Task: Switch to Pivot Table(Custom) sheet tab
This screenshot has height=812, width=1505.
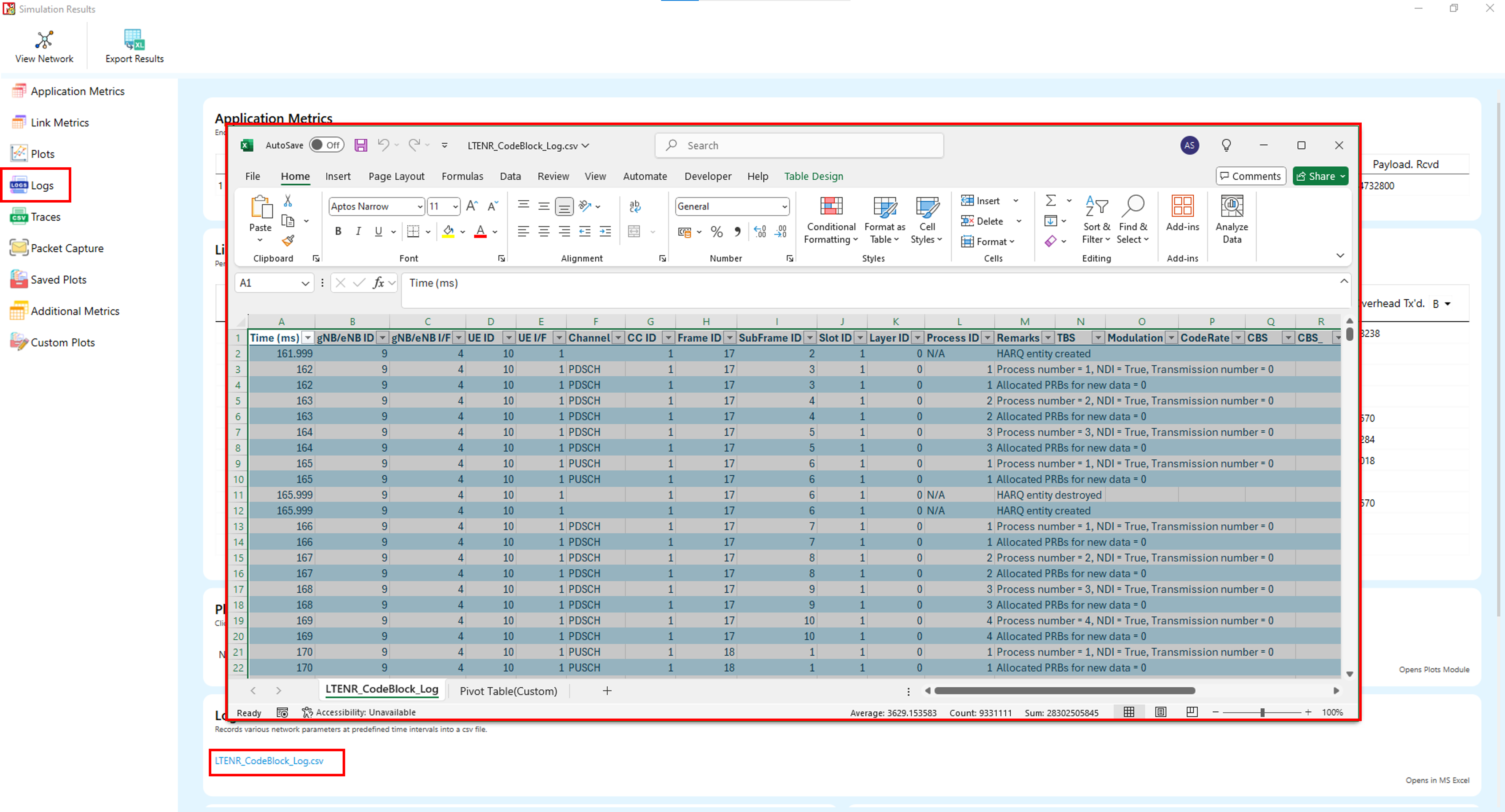Action: coord(508,691)
